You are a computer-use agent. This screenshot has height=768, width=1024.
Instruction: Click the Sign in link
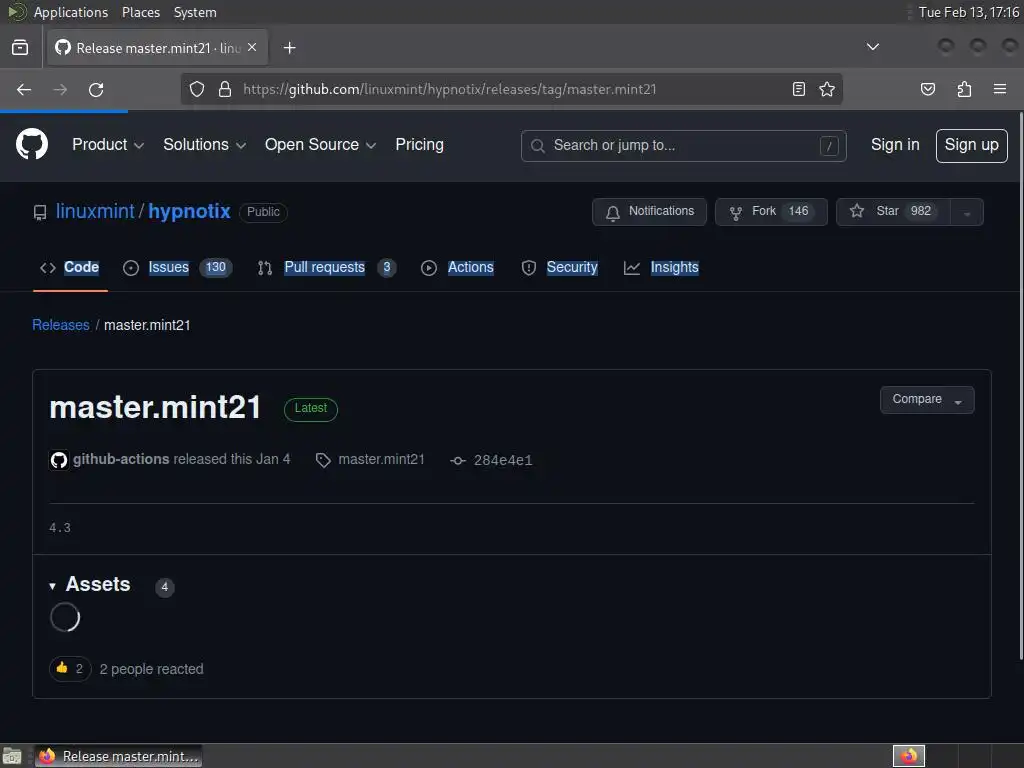pos(895,145)
